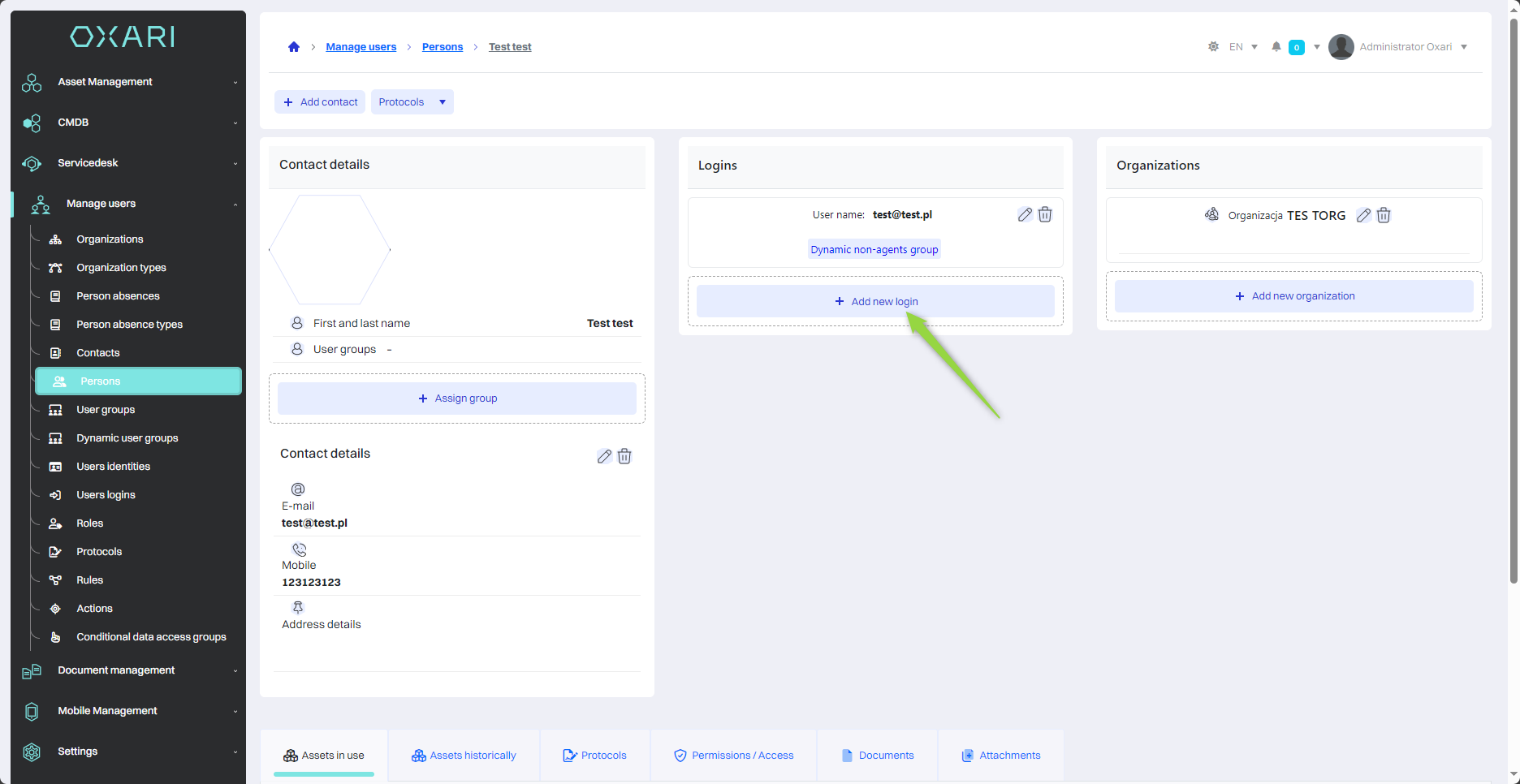Screen dimensions: 1520x784
Task: Select Users logins in the sidebar
Action: [x=106, y=495]
